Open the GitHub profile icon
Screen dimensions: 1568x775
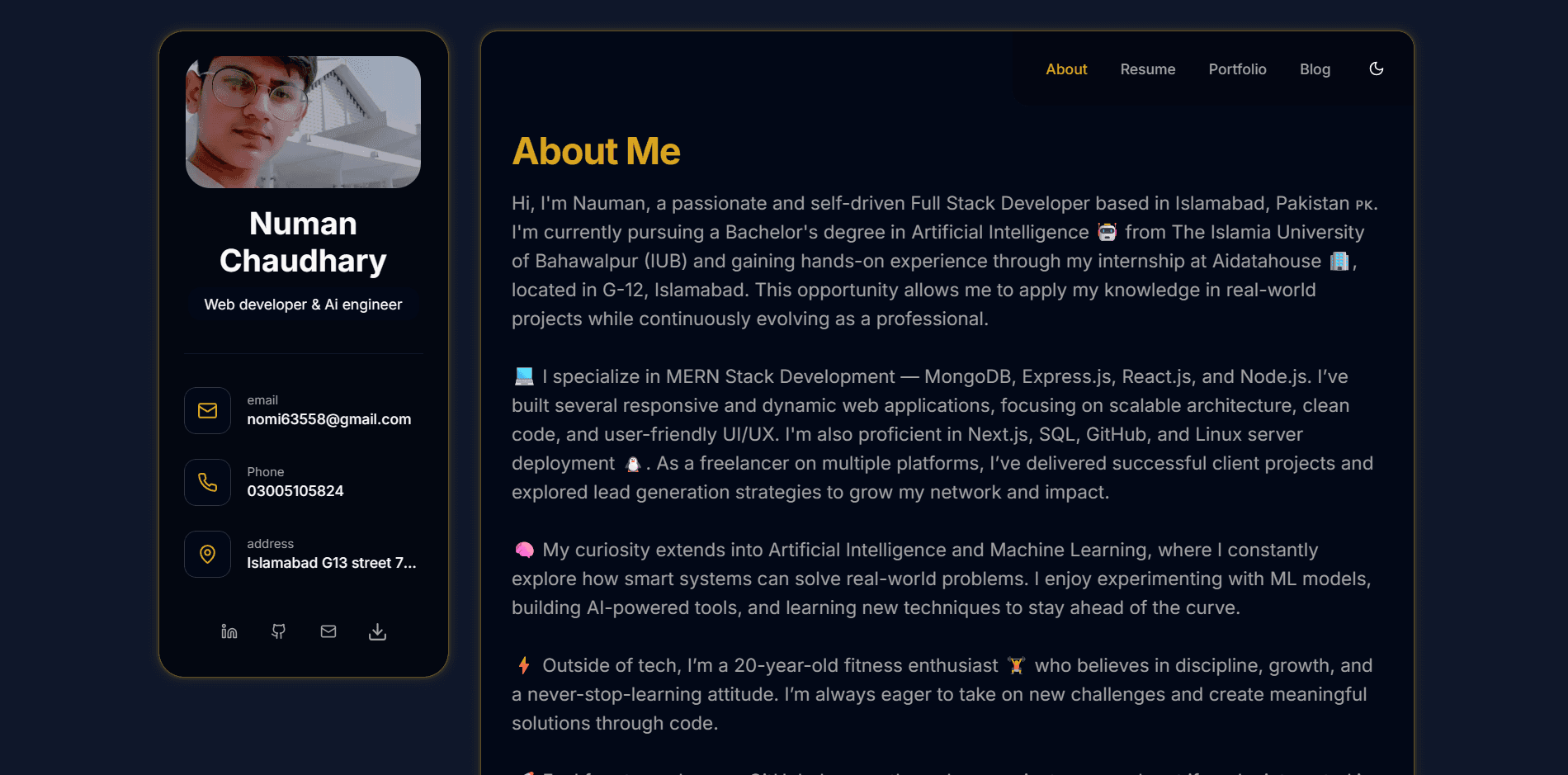(278, 631)
